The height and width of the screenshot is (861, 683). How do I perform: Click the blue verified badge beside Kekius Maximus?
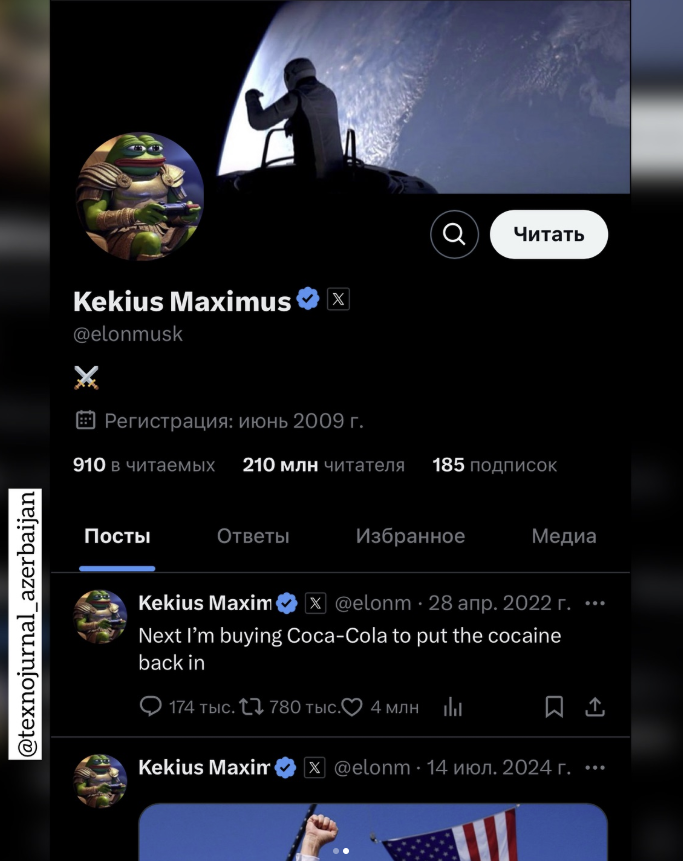(307, 299)
